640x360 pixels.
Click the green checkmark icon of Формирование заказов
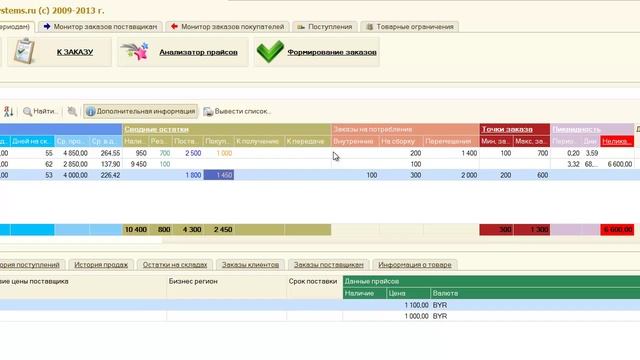coord(270,51)
